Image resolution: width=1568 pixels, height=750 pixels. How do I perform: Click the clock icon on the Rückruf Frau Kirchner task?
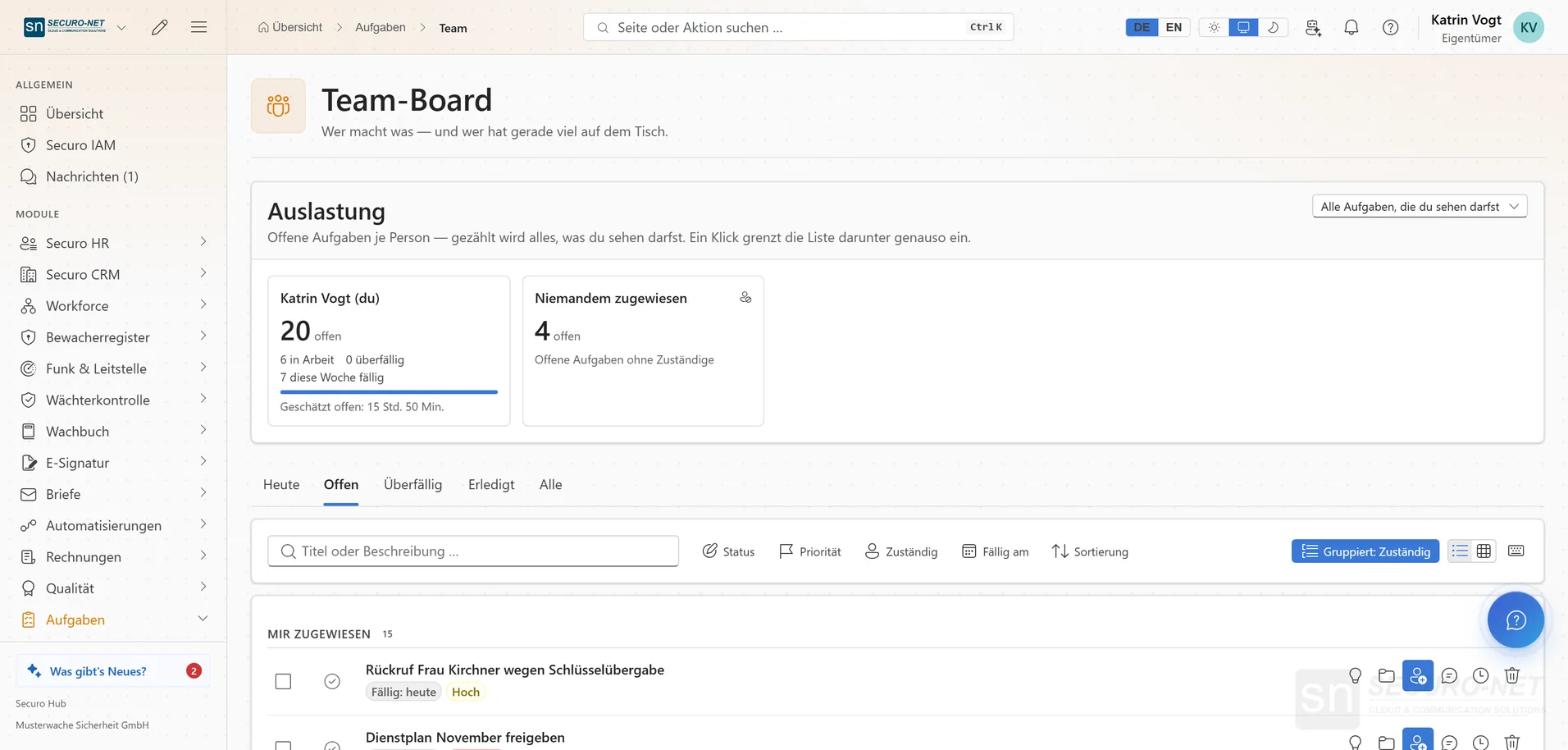coord(1480,675)
